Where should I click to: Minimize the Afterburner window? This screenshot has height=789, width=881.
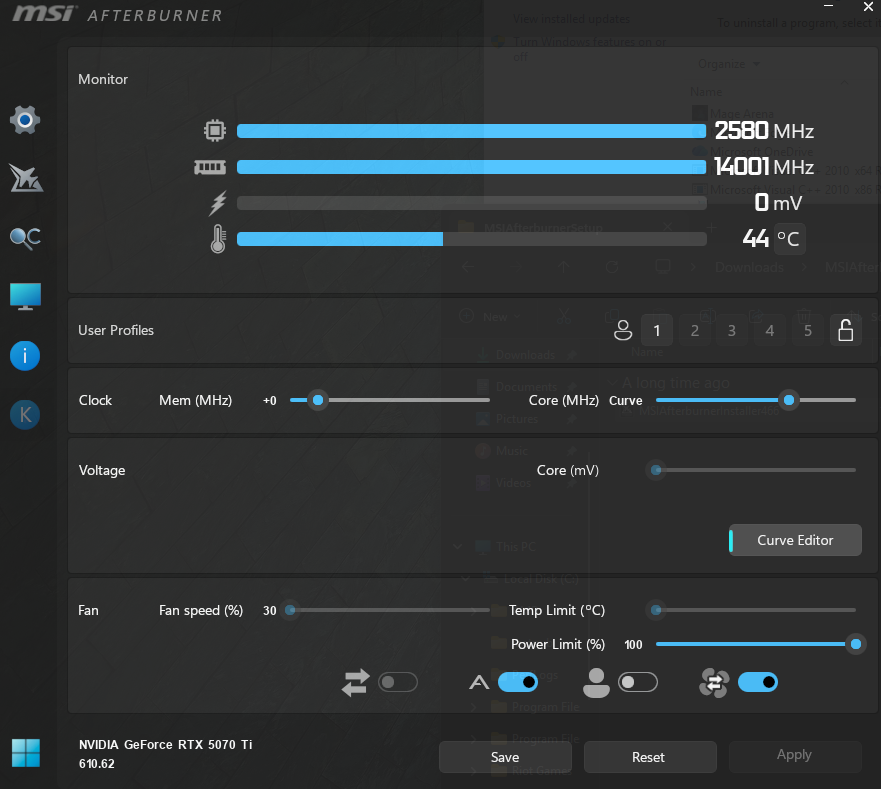(x=828, y=6)
